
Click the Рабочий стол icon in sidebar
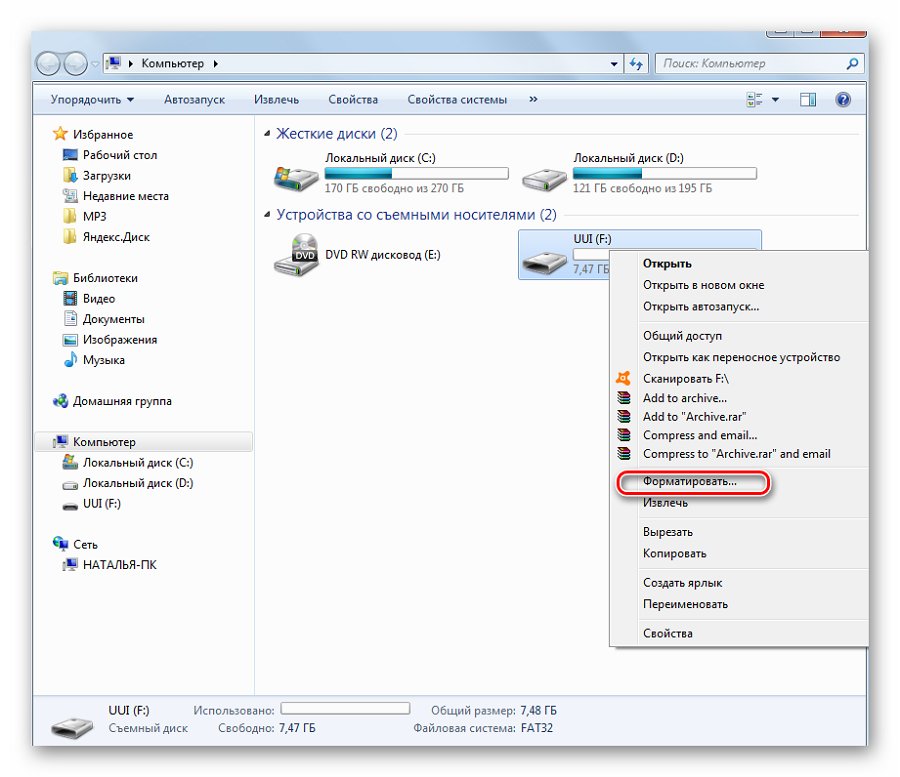click(70, 155)
